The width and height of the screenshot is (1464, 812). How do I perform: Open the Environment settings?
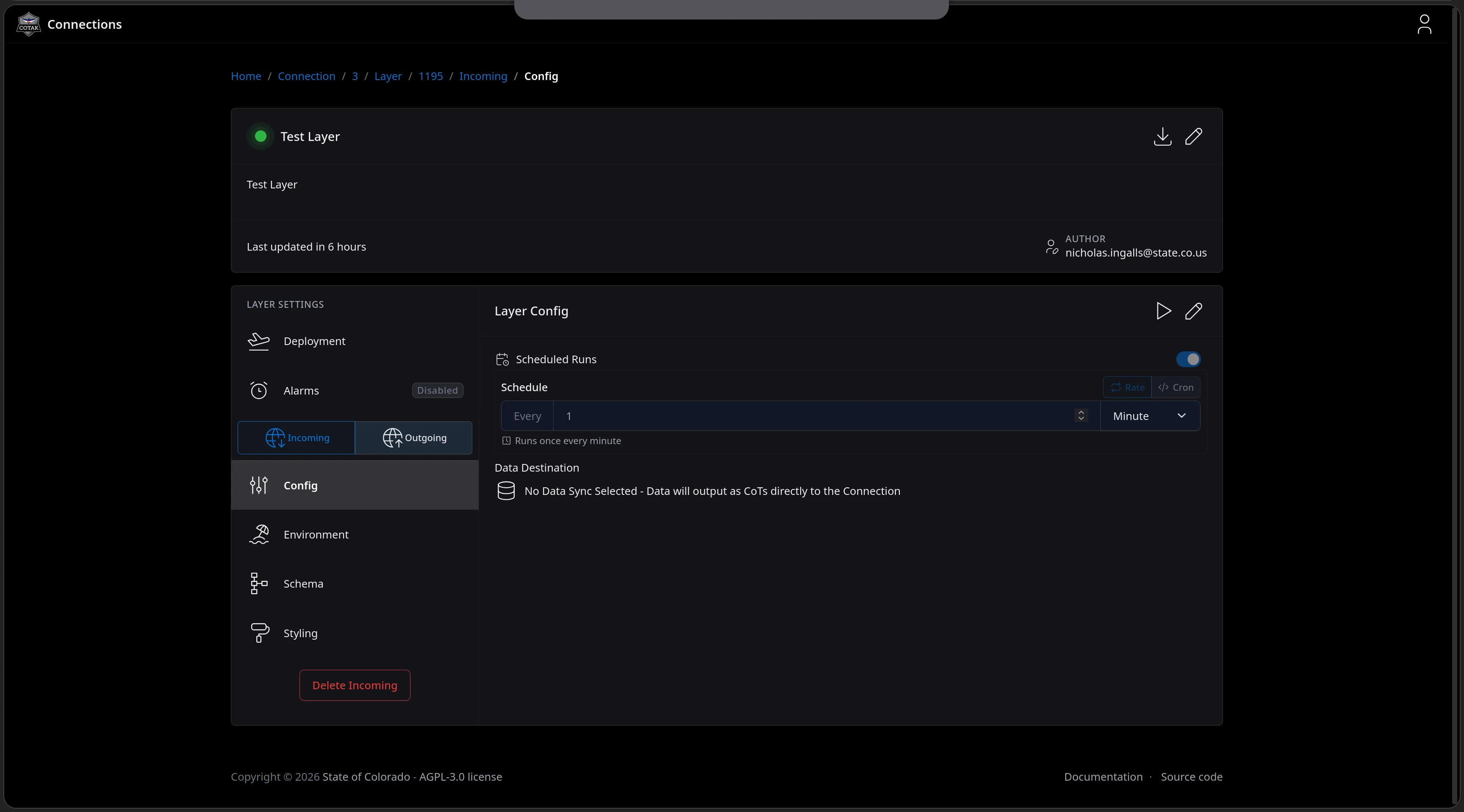[x=355, y=535]
